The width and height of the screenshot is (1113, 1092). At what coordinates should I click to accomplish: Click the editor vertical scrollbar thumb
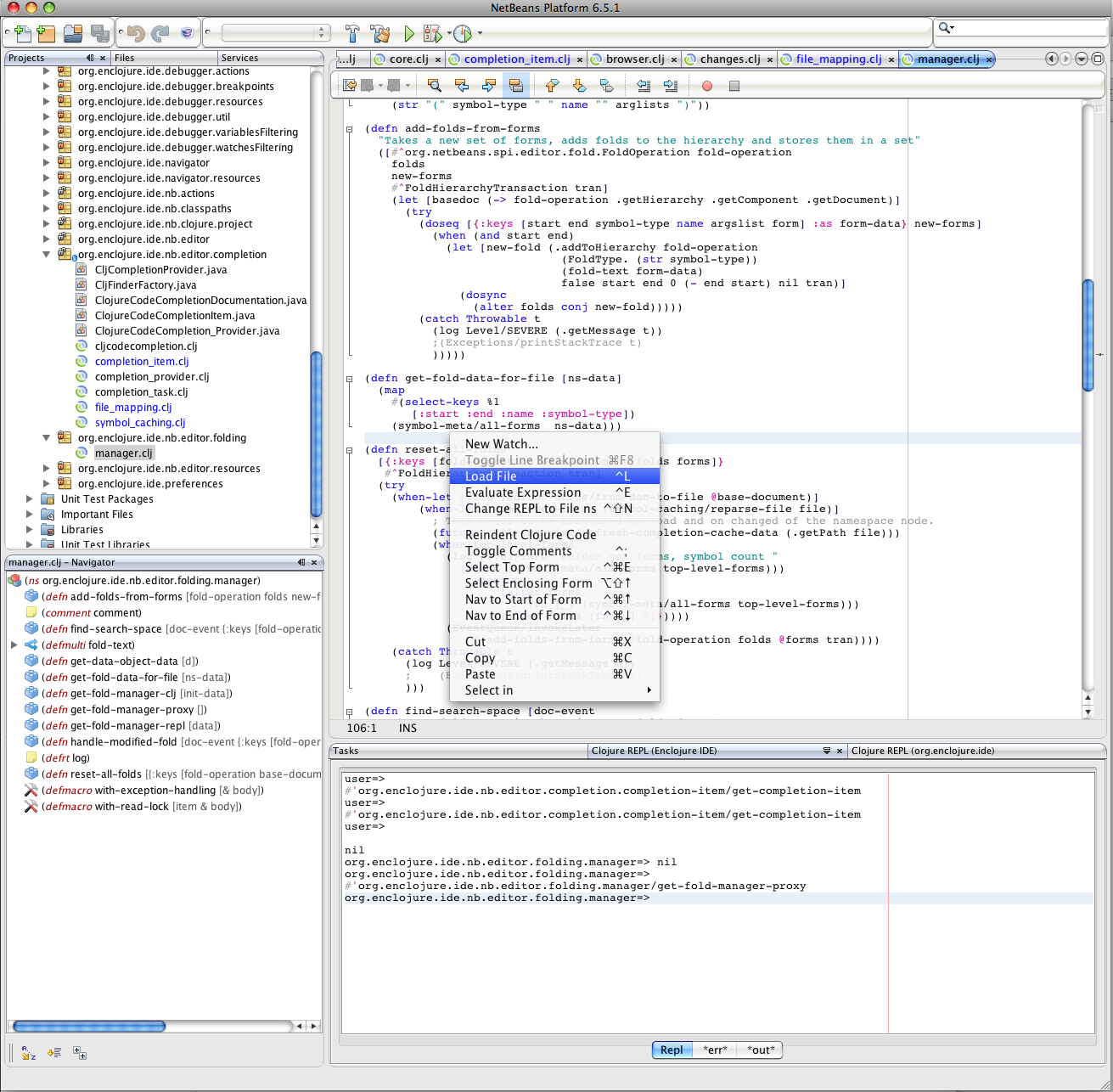coord(1088,335)
